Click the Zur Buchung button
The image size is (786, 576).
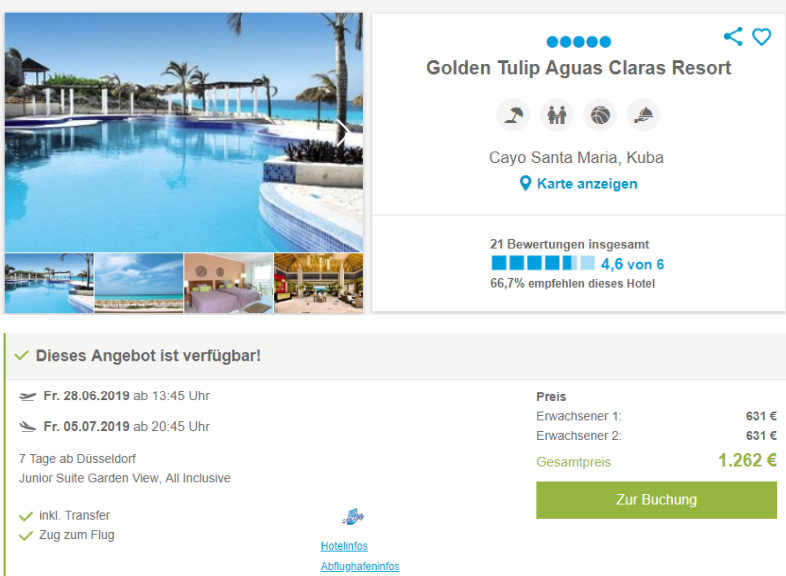pos(656,500)
